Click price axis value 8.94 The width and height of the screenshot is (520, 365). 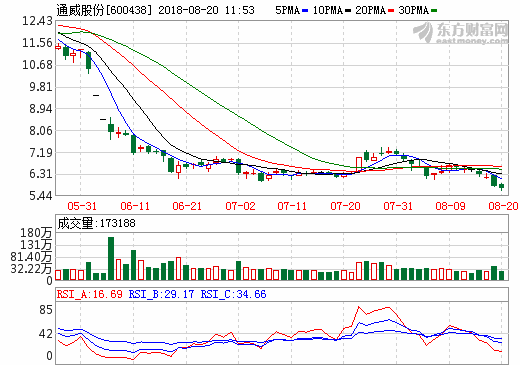(x=41, y=109)
